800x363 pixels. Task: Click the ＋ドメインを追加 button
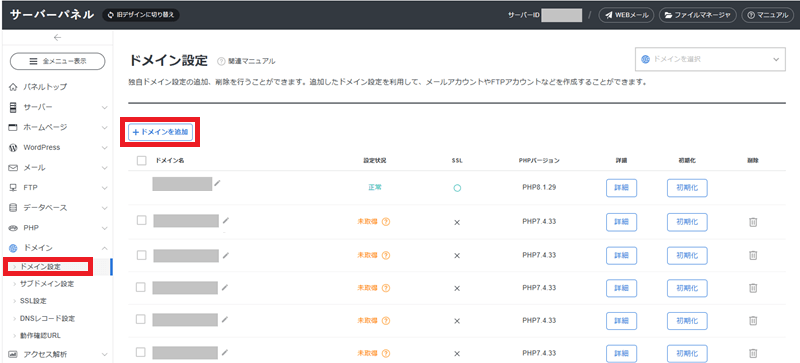(x=160, y=132)
